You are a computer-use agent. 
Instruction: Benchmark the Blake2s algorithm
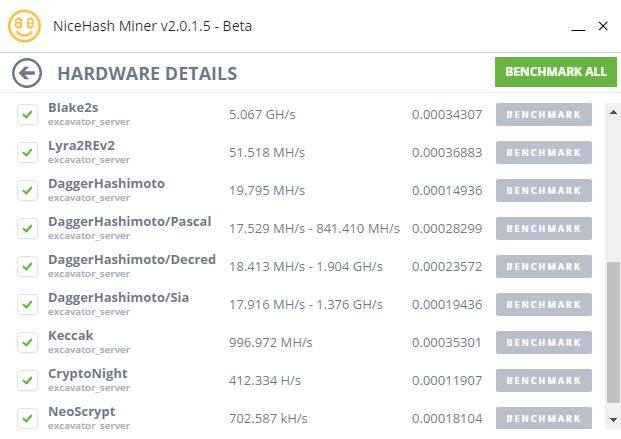(x=544, y=115)
